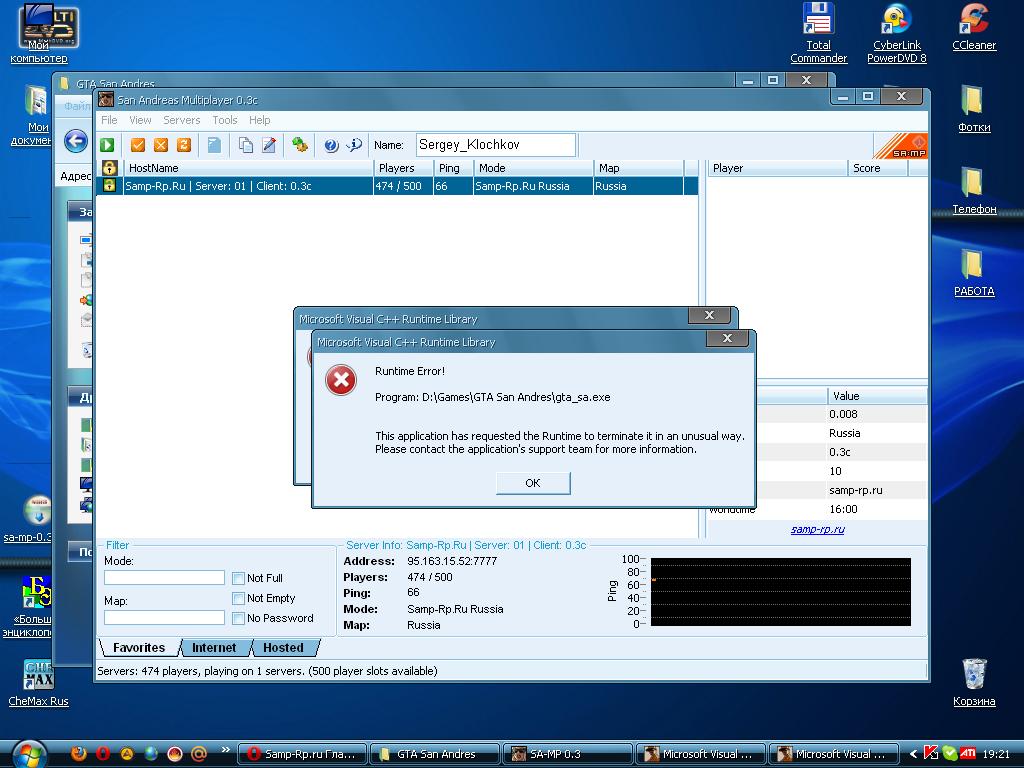Click the orange Refresh Server icon
The width and height of the screenshot is (1024, 768).
183,145
